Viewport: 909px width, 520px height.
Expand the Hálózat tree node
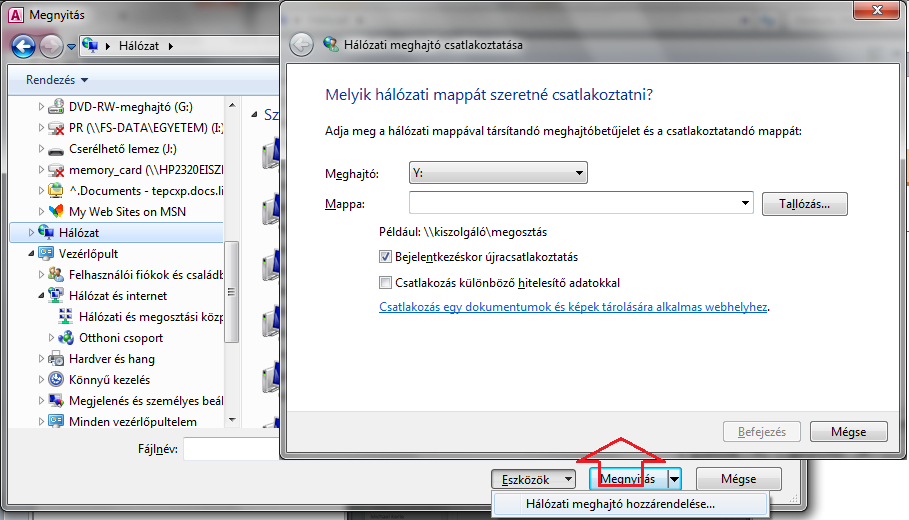[31, 232]
